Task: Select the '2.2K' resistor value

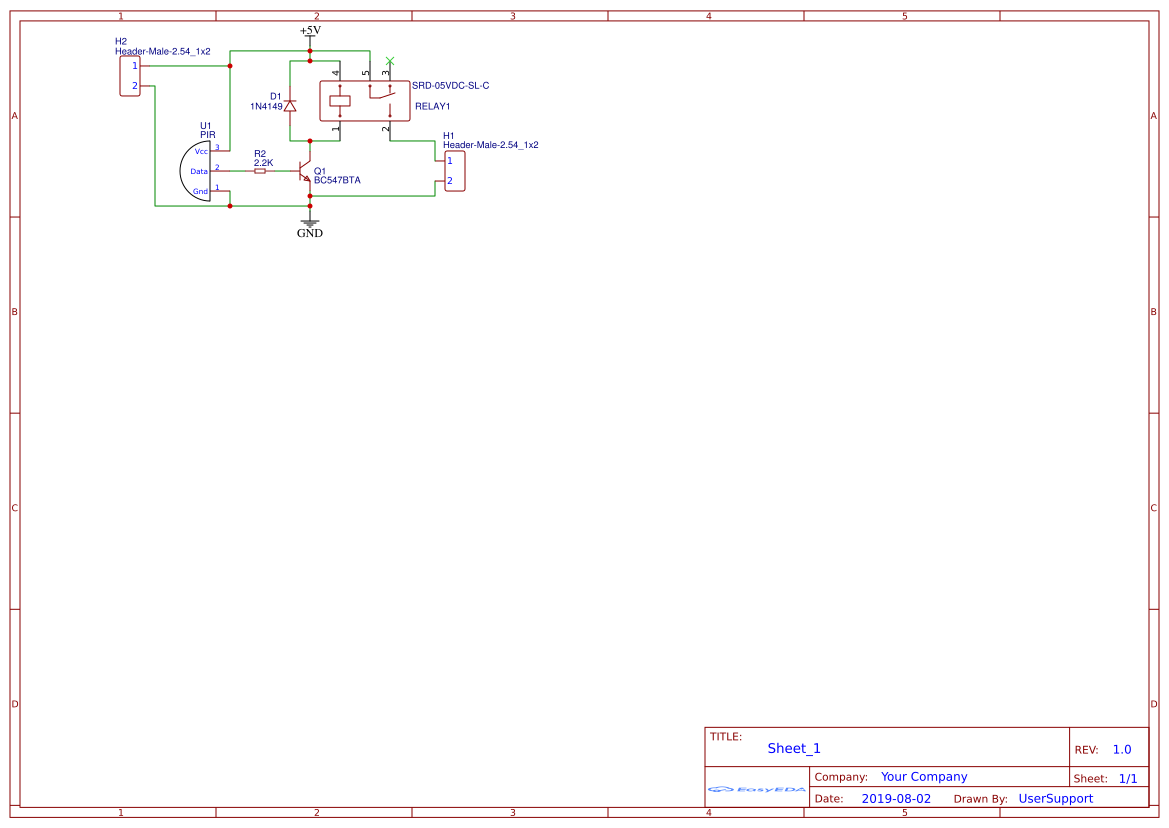Action: point(263,162)
